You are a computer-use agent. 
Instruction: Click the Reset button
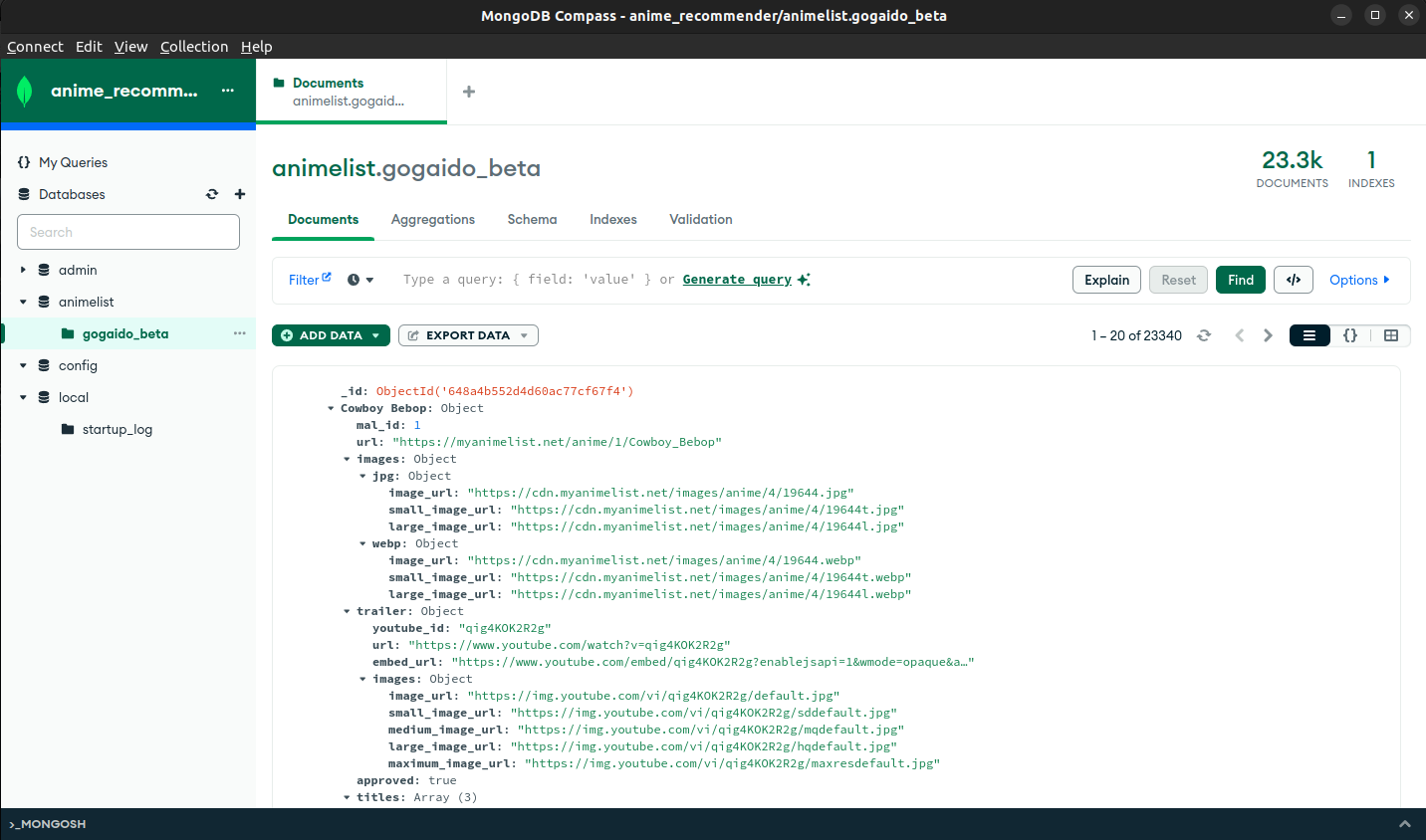pos(1178,280)
